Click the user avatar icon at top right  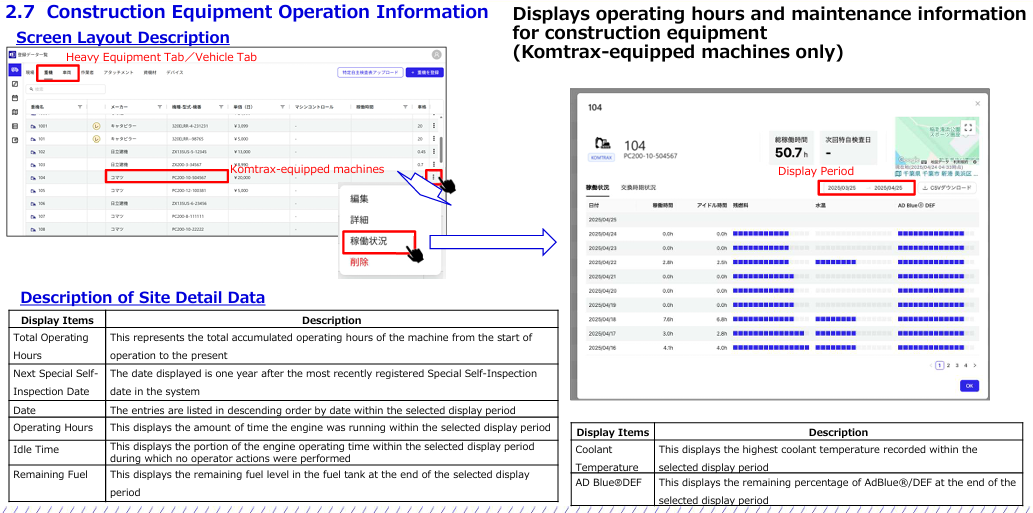coord(436,54)
